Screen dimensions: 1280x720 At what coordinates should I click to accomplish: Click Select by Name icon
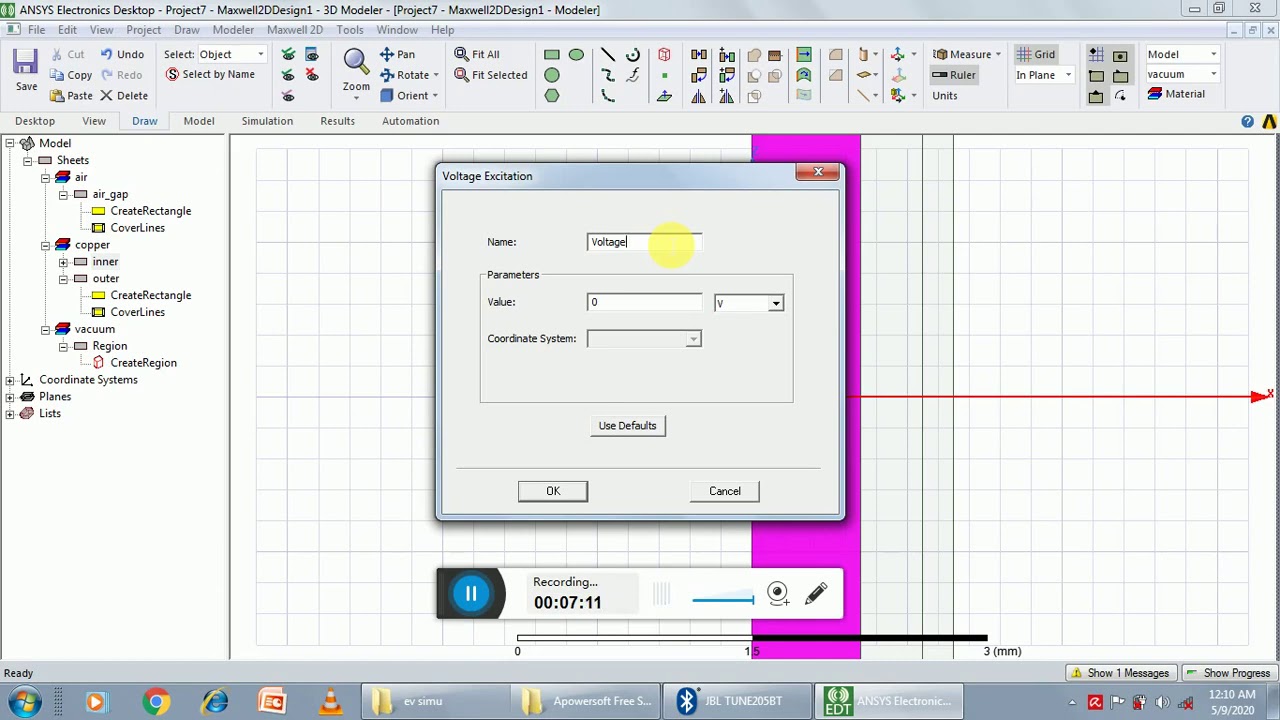[x=172, y=75]
